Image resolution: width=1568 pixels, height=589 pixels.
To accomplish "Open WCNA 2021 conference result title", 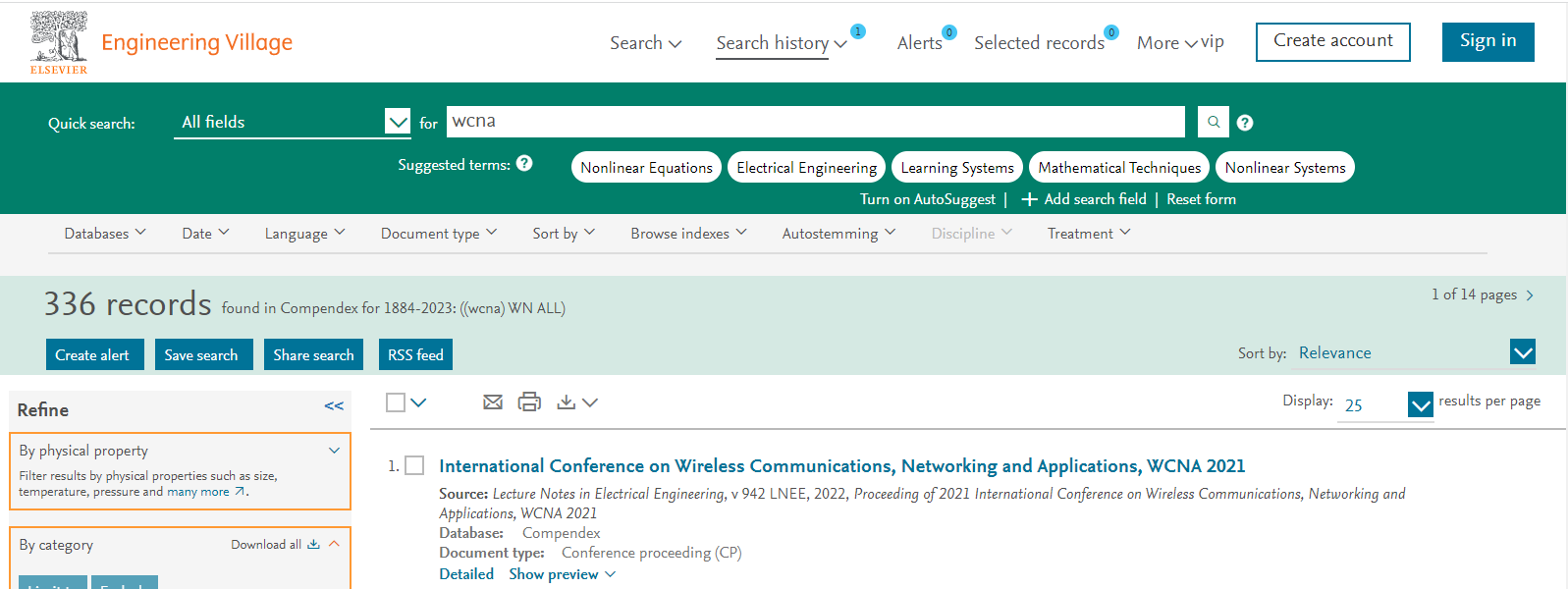I will [x=841, y=466].
